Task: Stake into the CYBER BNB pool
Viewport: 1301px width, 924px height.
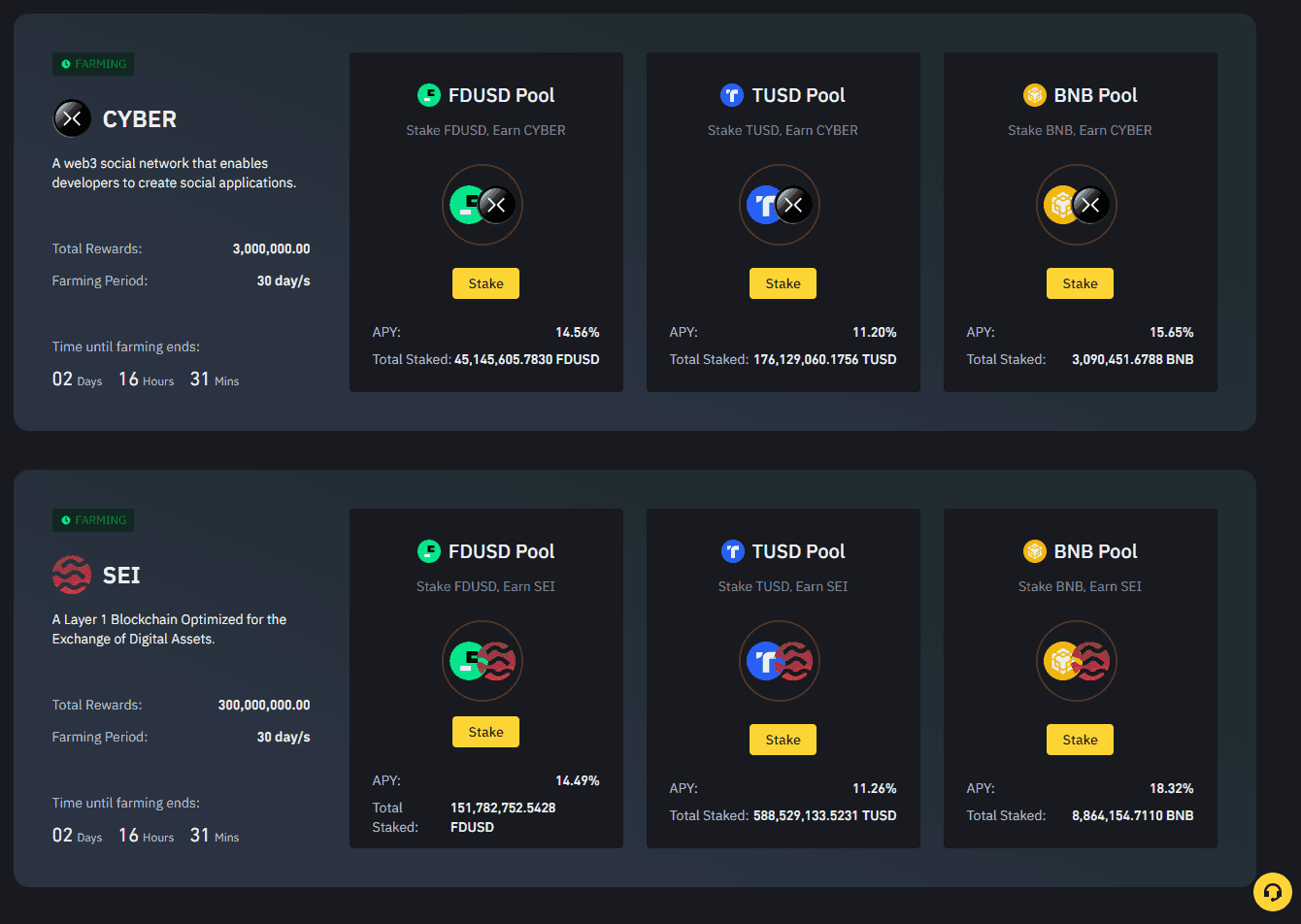Action: click(1080, 282)
